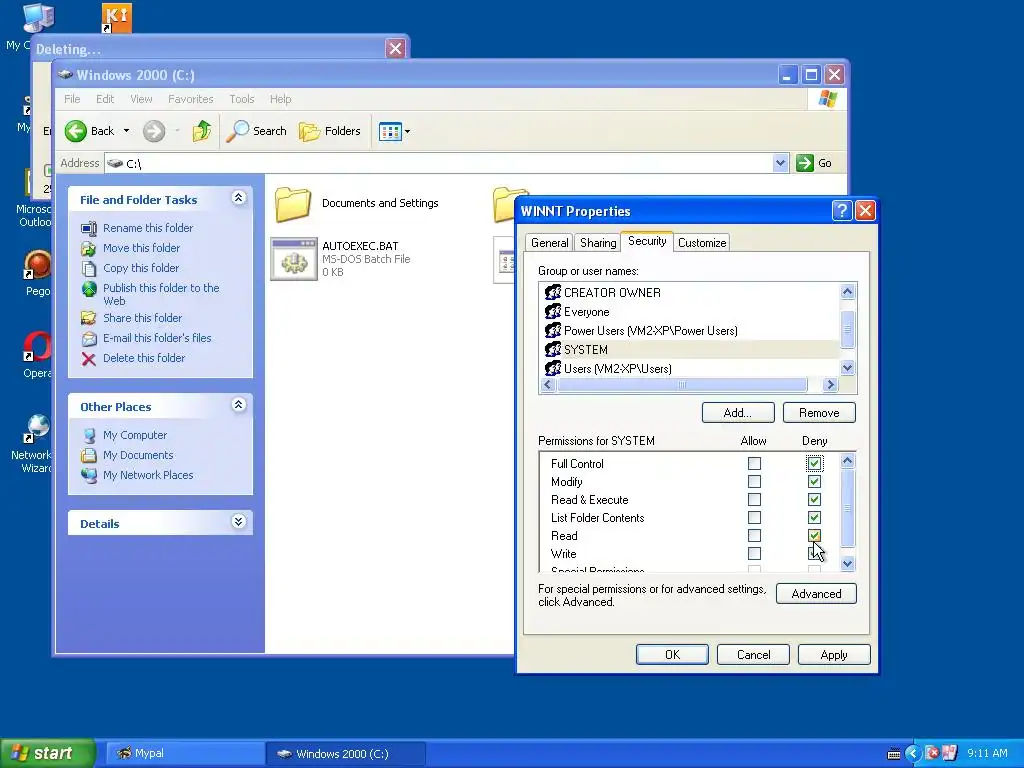Uncheck Deny for List Folder Contents

tap(814, 518)
